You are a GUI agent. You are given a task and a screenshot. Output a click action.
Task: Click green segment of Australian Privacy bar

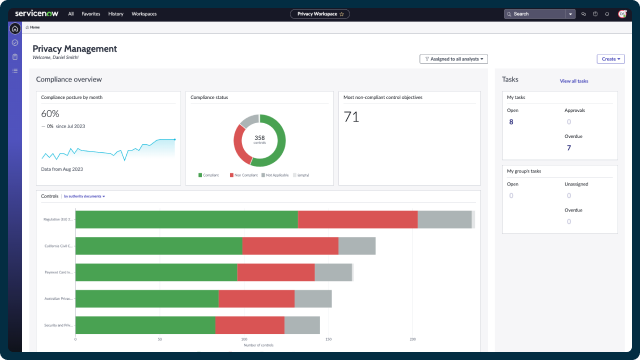(147, 299)
